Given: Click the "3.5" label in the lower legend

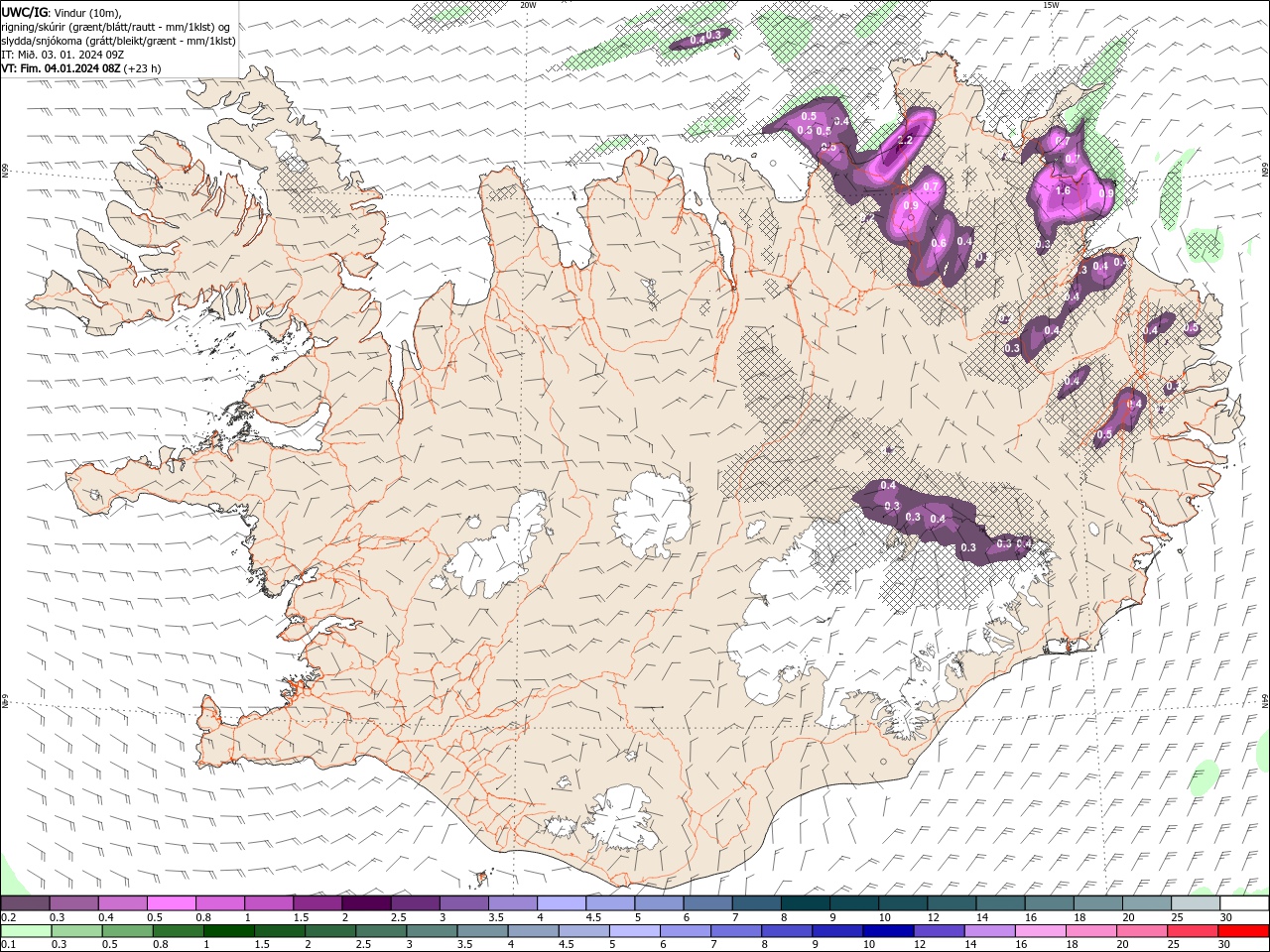Looking at the screenshot, I should click(463, 945).
